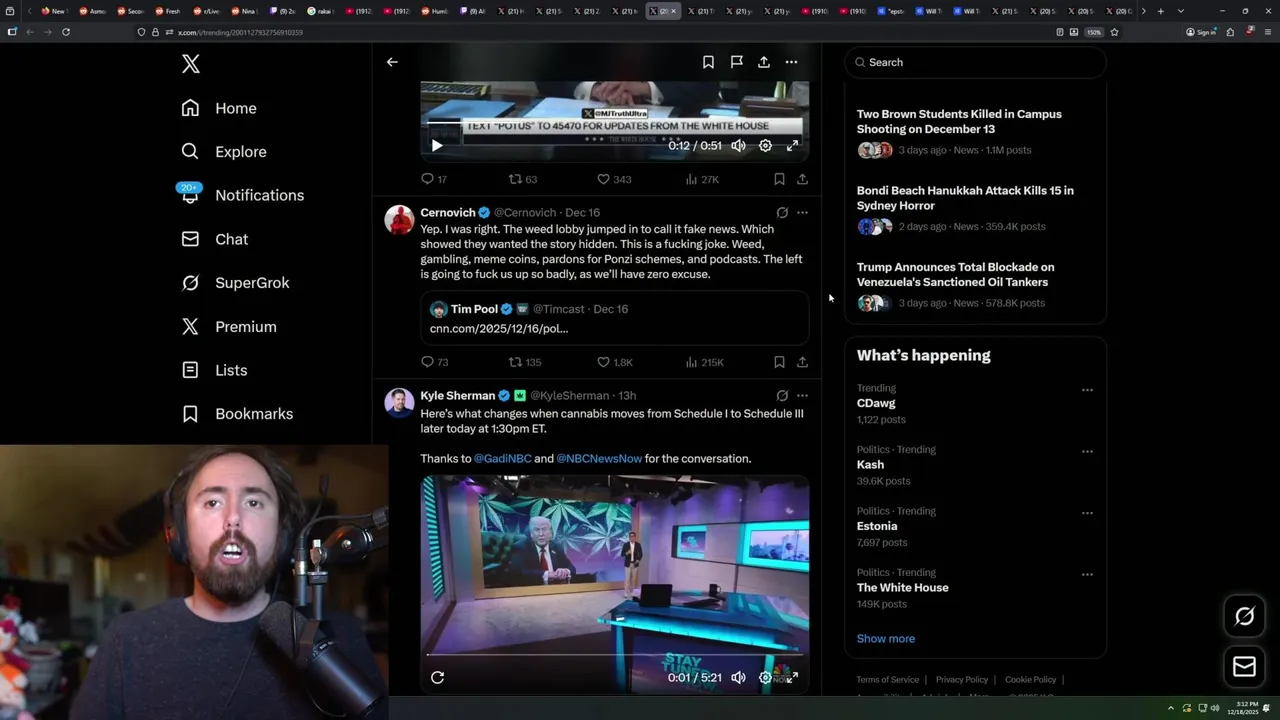Open Trump Announces Total Blockade story

click(x=975, y=284)
